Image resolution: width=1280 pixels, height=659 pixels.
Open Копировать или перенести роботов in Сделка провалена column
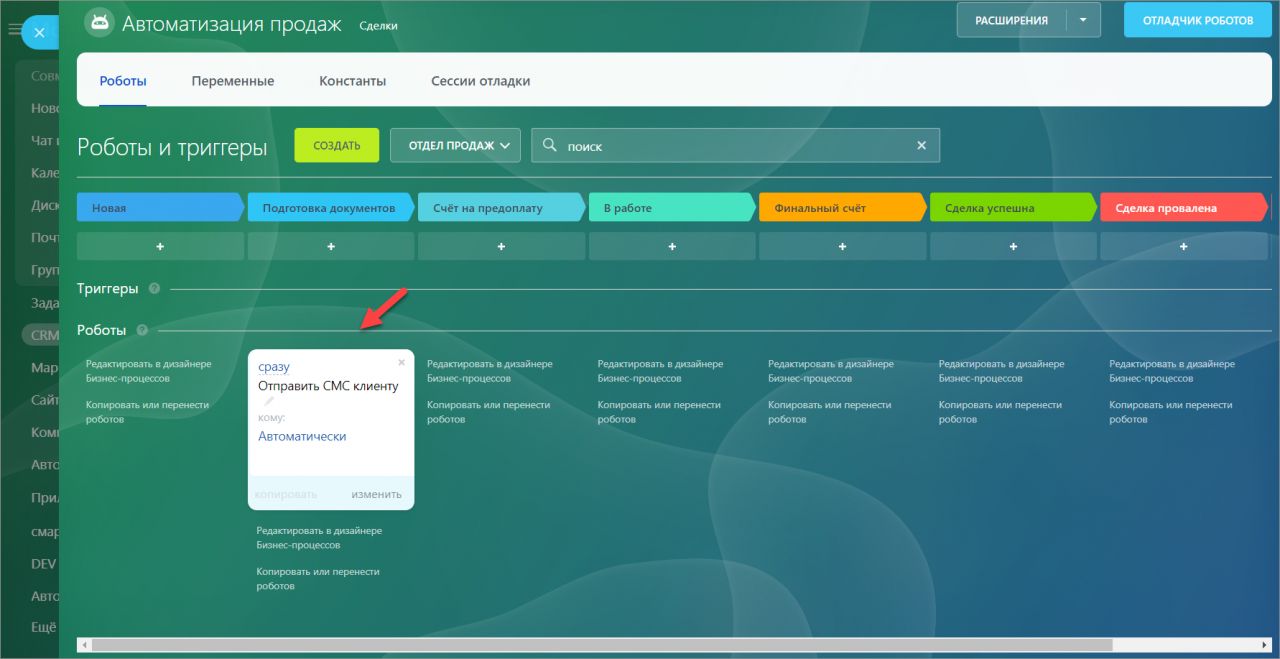click(1171, 412)
